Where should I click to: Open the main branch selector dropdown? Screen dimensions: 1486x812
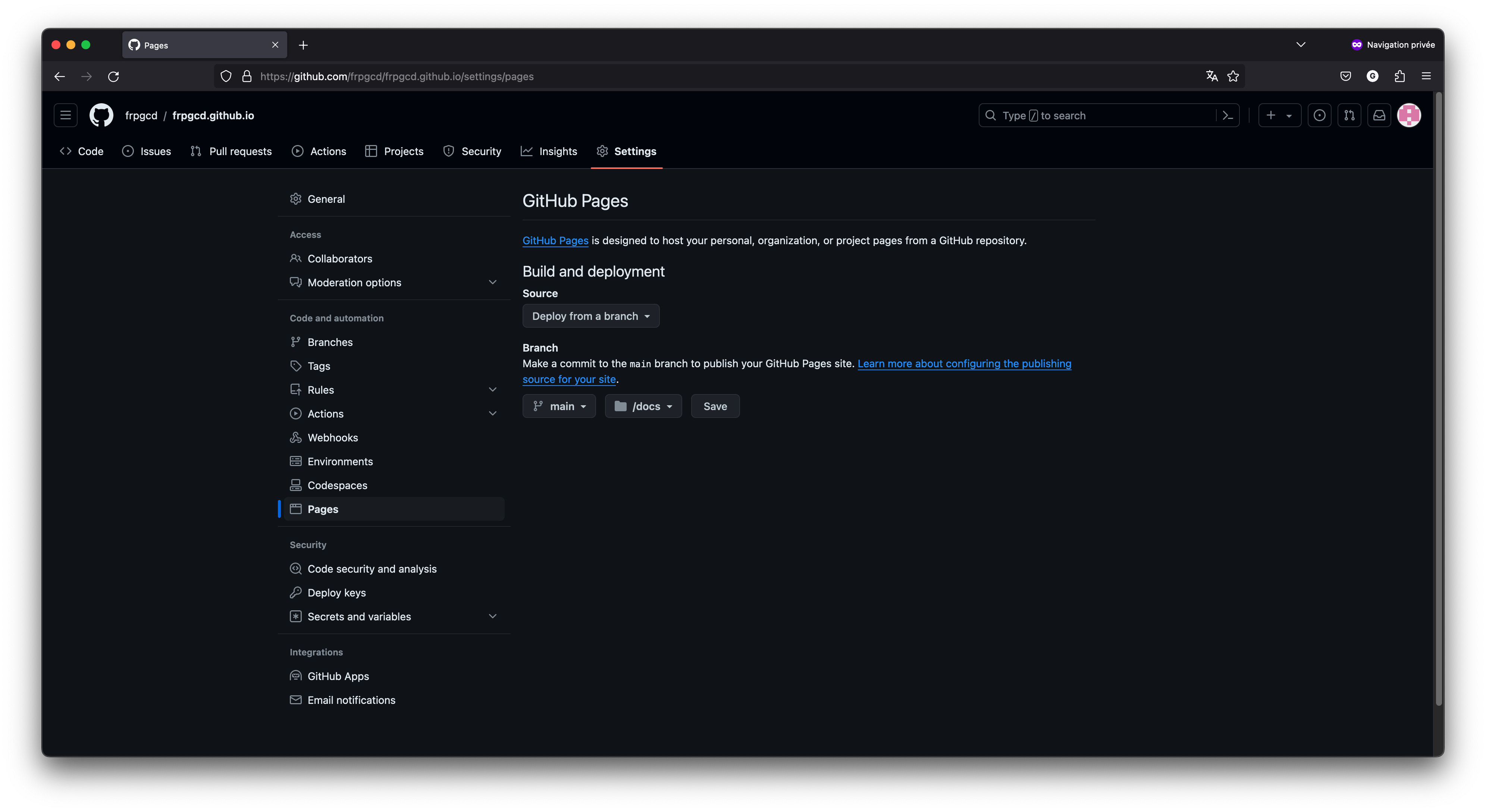point(559,407)
